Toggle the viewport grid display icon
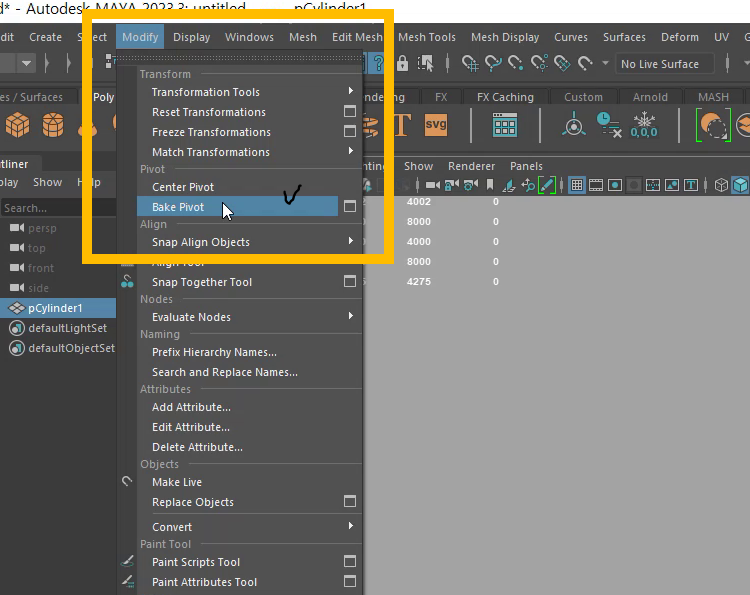The image size is (750, 595). (x=577, y=185)
